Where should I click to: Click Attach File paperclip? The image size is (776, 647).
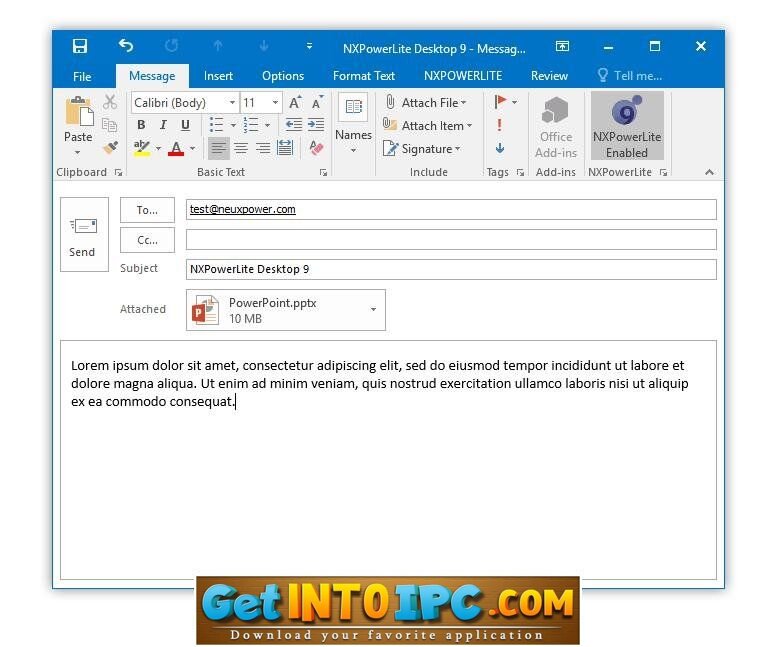coord(426,102)
